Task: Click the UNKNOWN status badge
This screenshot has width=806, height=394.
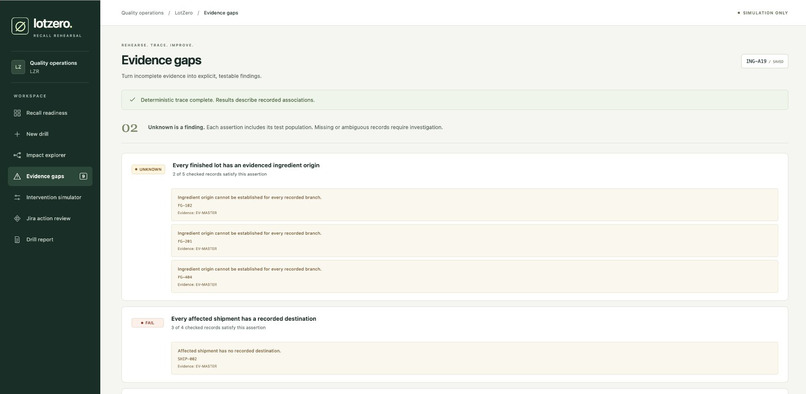Action: (149, 169)
